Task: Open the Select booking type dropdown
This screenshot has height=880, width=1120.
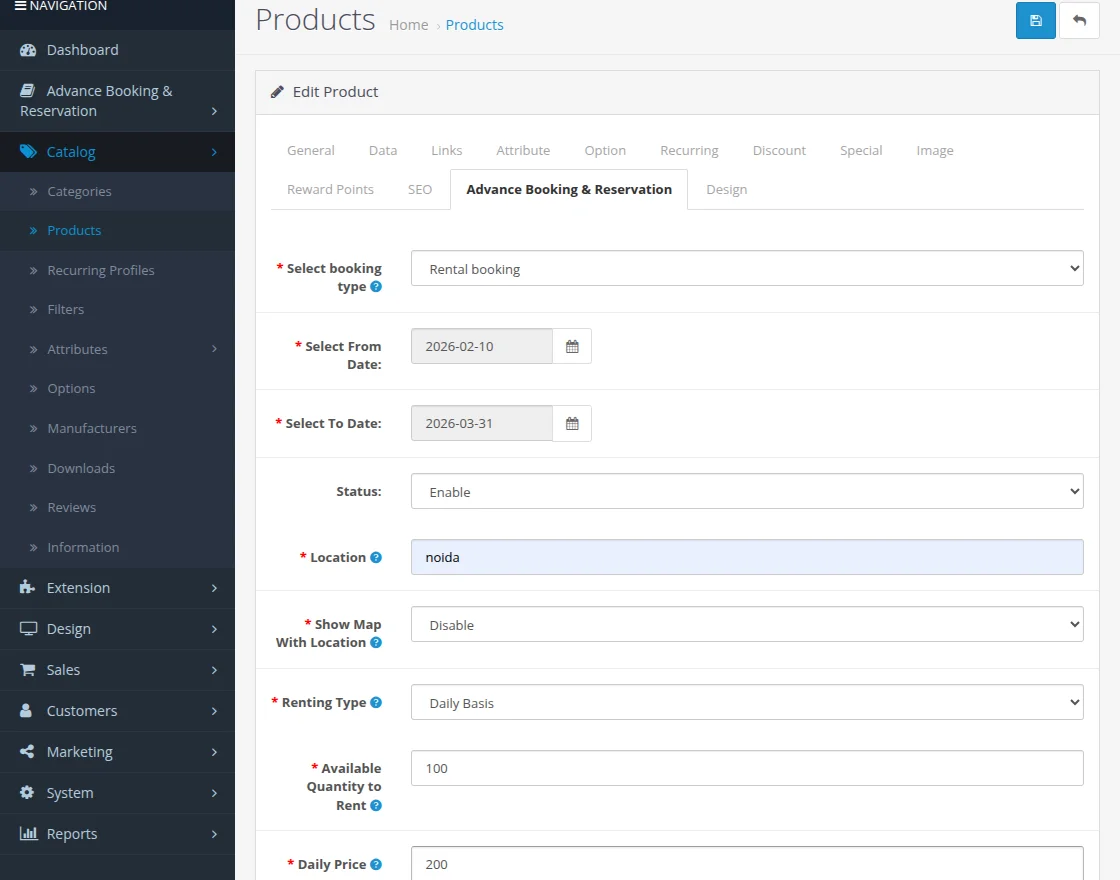Action: tap(746, 268)
